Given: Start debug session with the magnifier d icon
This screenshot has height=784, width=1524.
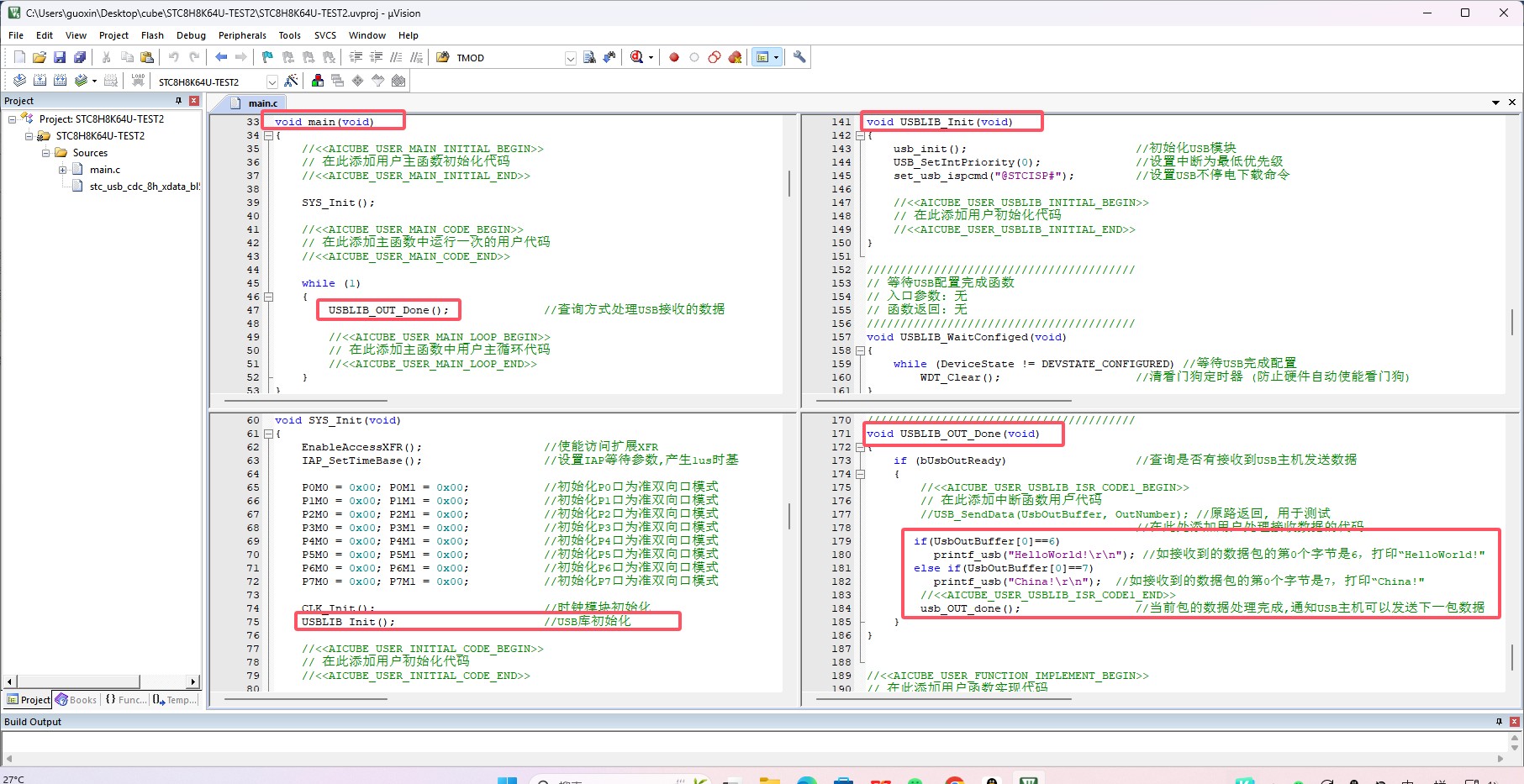Looking at the screenshot, I should tap(636, 57).
